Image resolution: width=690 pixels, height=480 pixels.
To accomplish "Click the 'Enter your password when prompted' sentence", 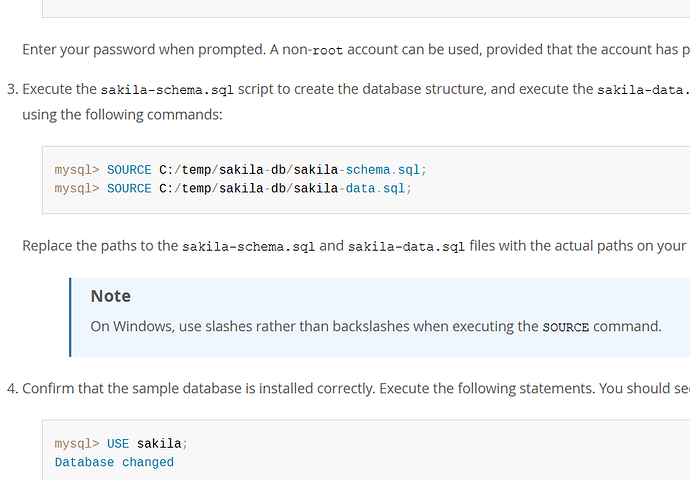I will (x=144, y=50).
